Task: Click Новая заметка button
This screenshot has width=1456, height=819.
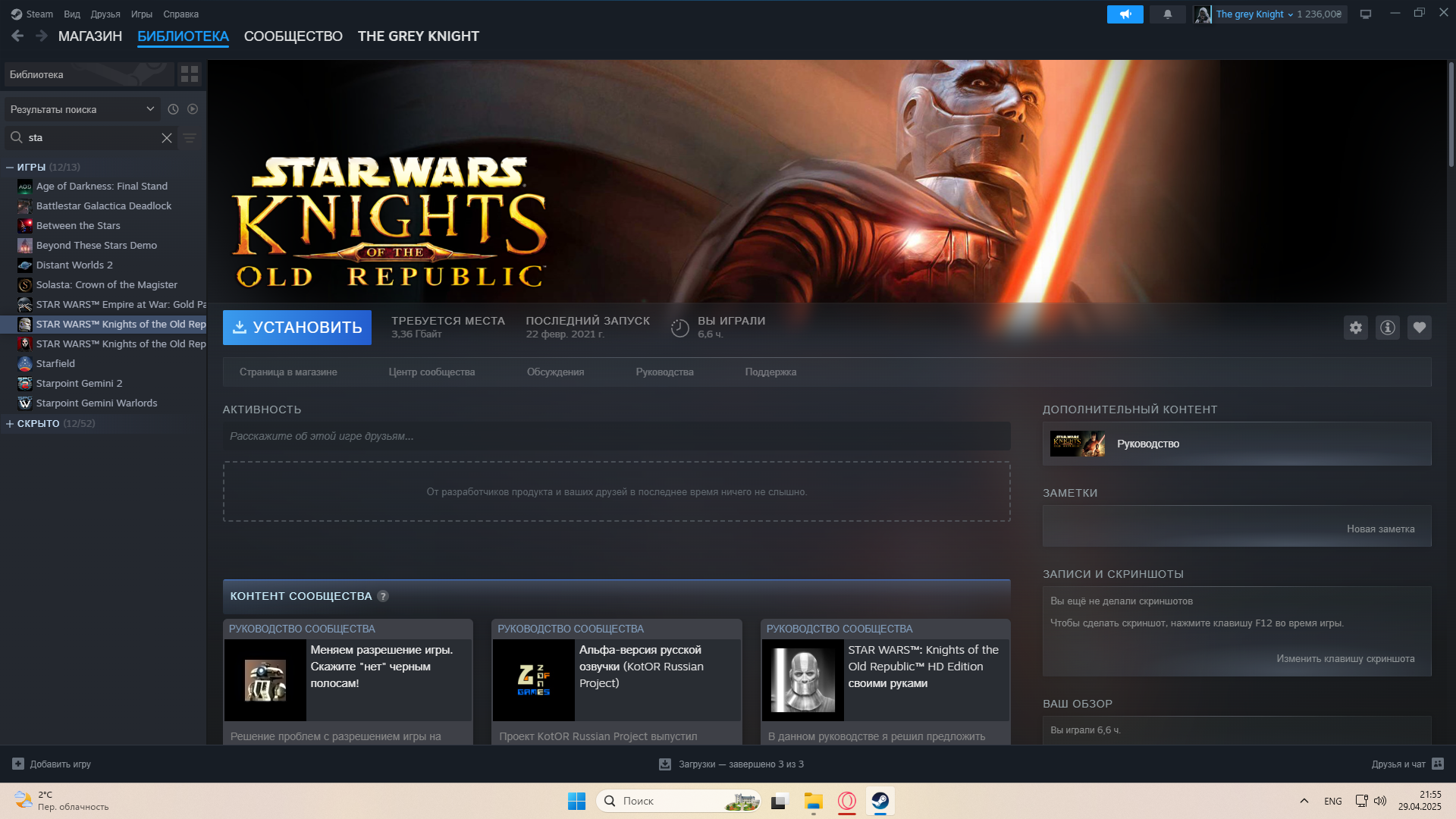Action: click(x=1380, y=529)
